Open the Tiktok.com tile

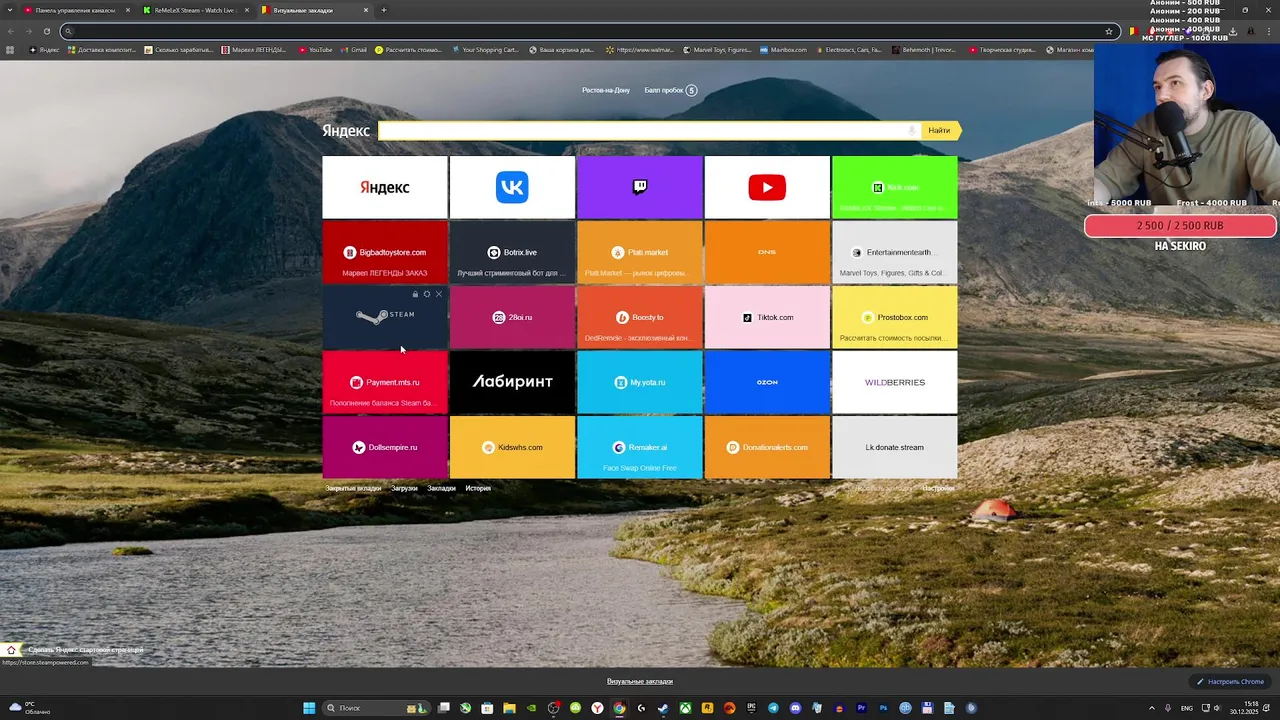click(x=767, y=317)
